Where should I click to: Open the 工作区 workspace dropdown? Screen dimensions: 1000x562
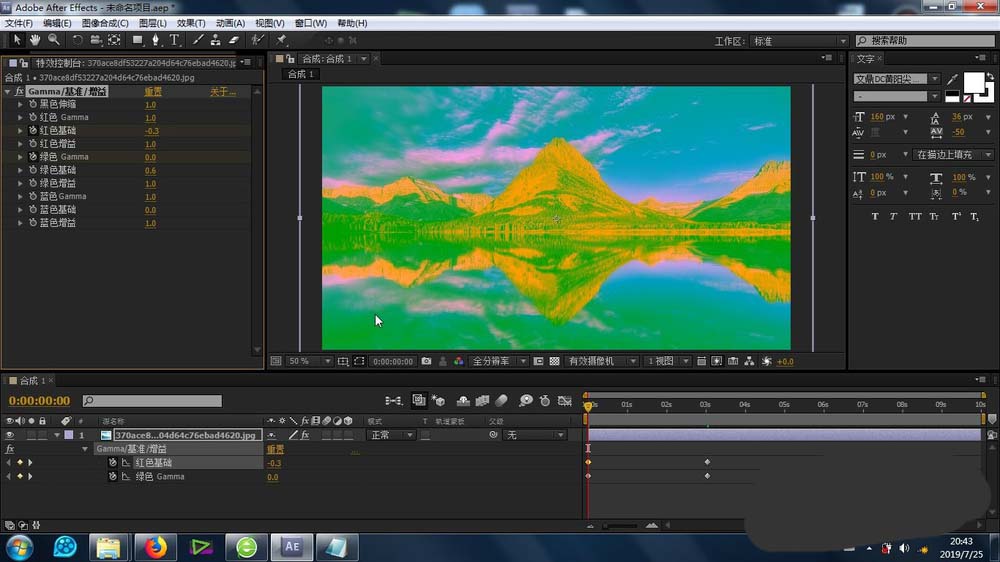click(800, 41)
